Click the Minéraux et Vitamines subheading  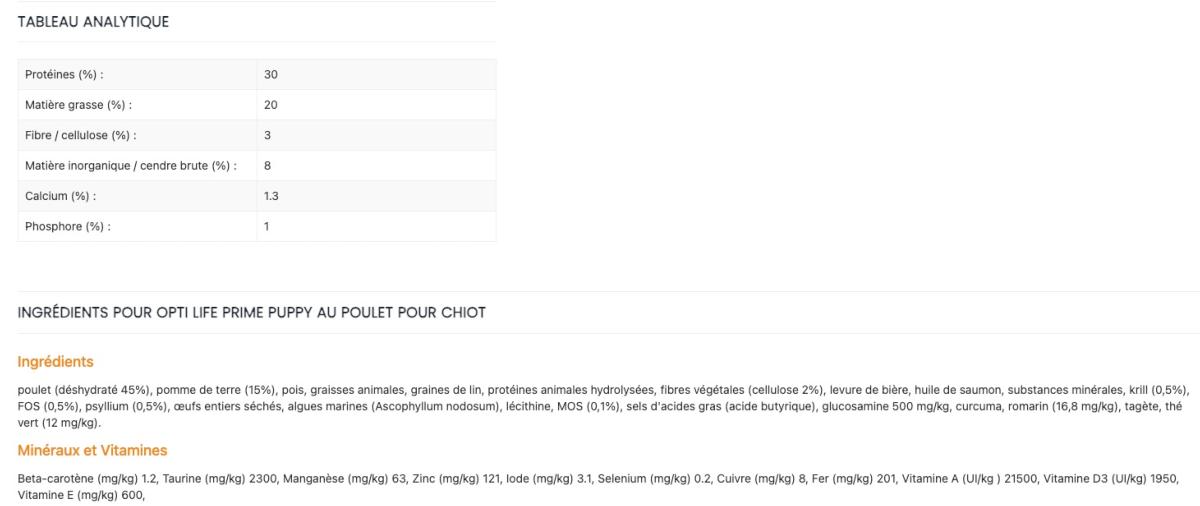point(92,451)
